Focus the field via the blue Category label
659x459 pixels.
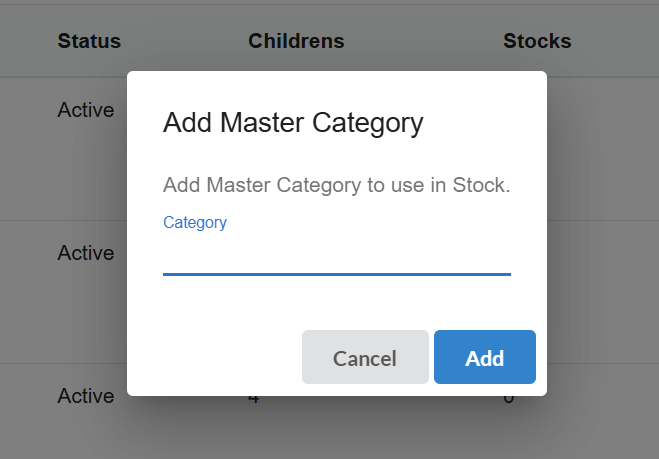pos(195,222)
